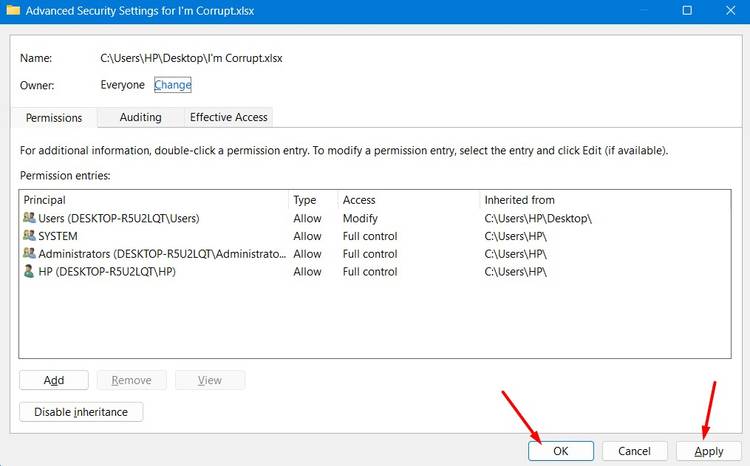Switch to the Permissions tab
The width and height of the screenshot is (750, 466).
click(x=54, y=118)
